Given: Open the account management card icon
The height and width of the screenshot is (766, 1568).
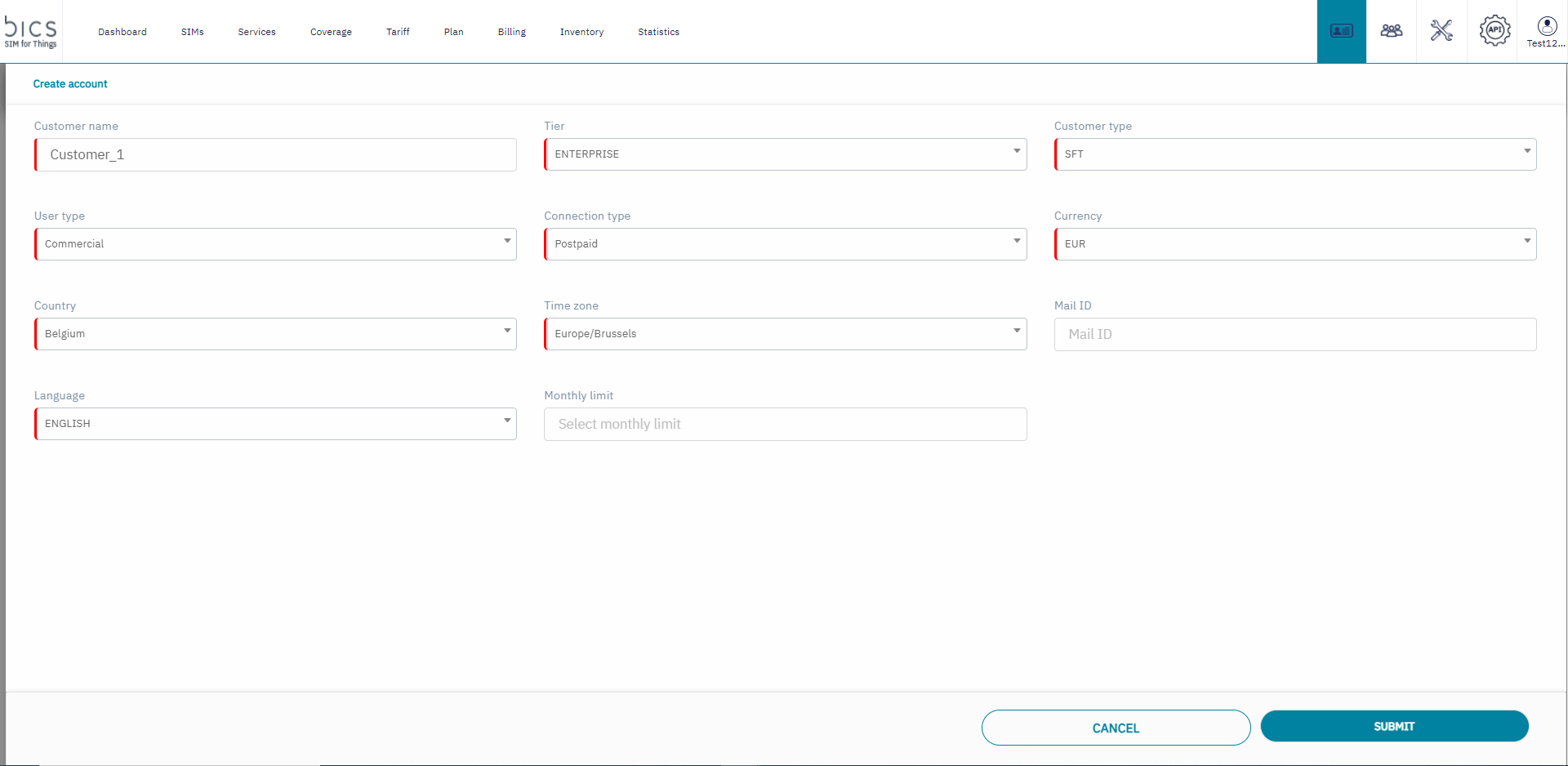Looking at the screenshot, I should click(1341, 31).
